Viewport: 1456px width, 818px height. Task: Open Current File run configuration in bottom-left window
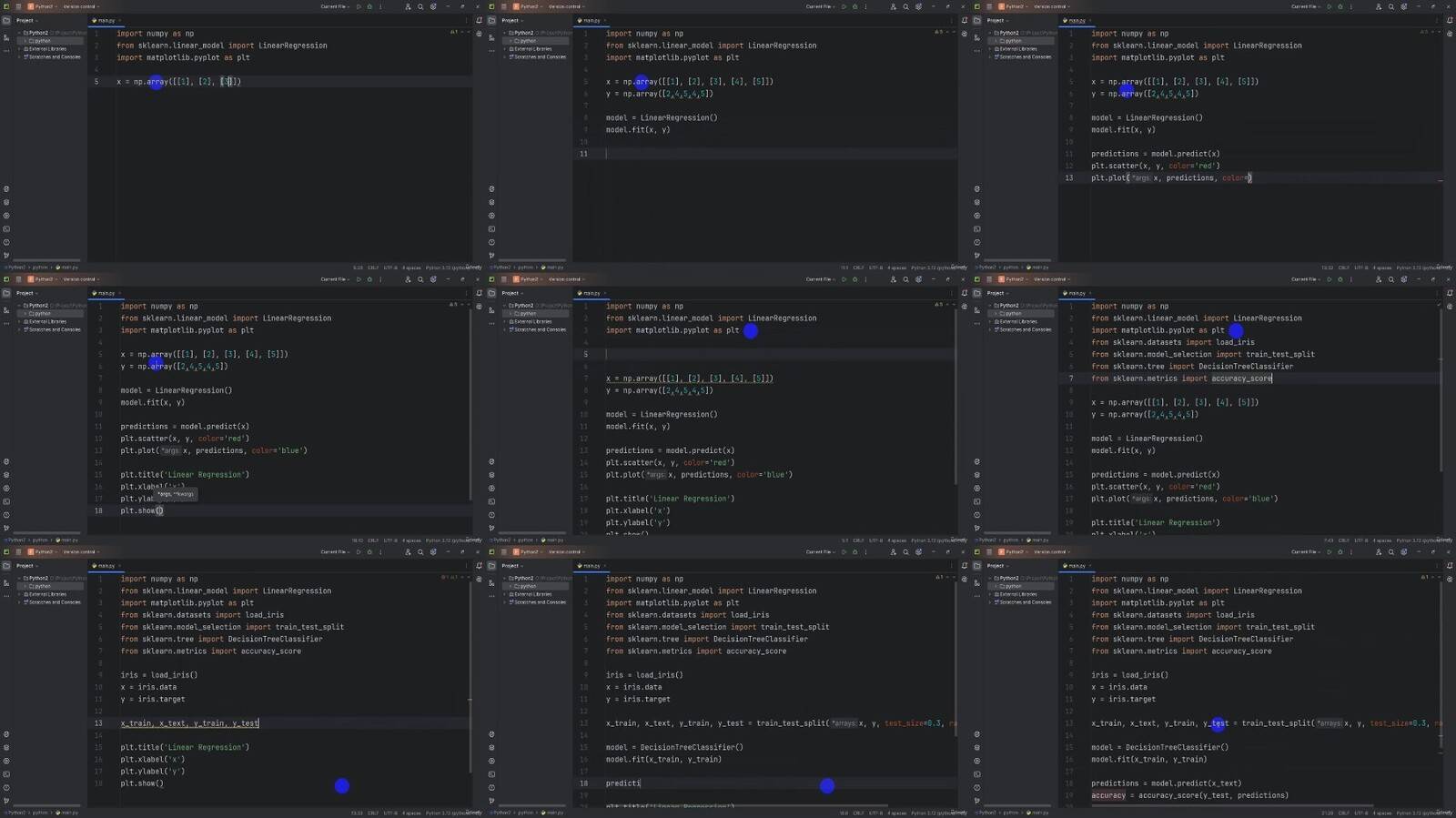tap(335, 552)
